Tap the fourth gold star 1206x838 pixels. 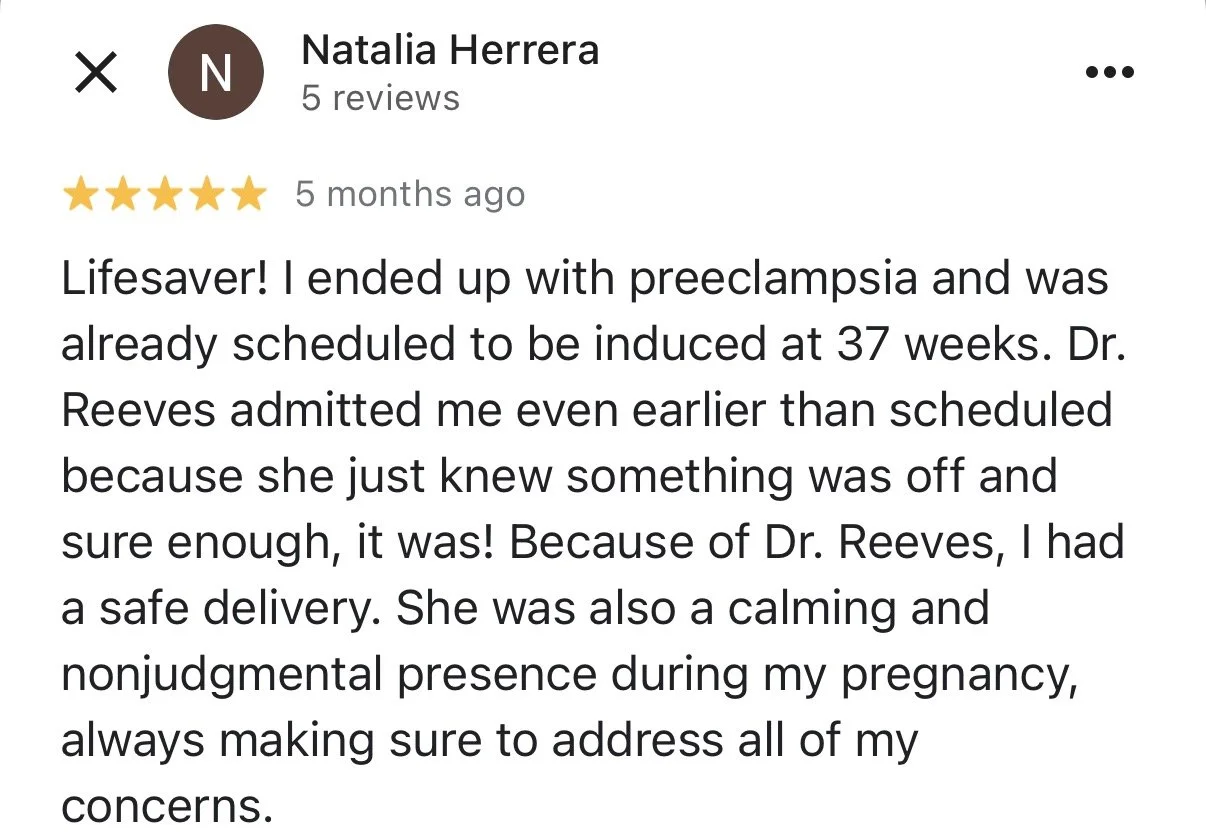(x=206, y=195)
